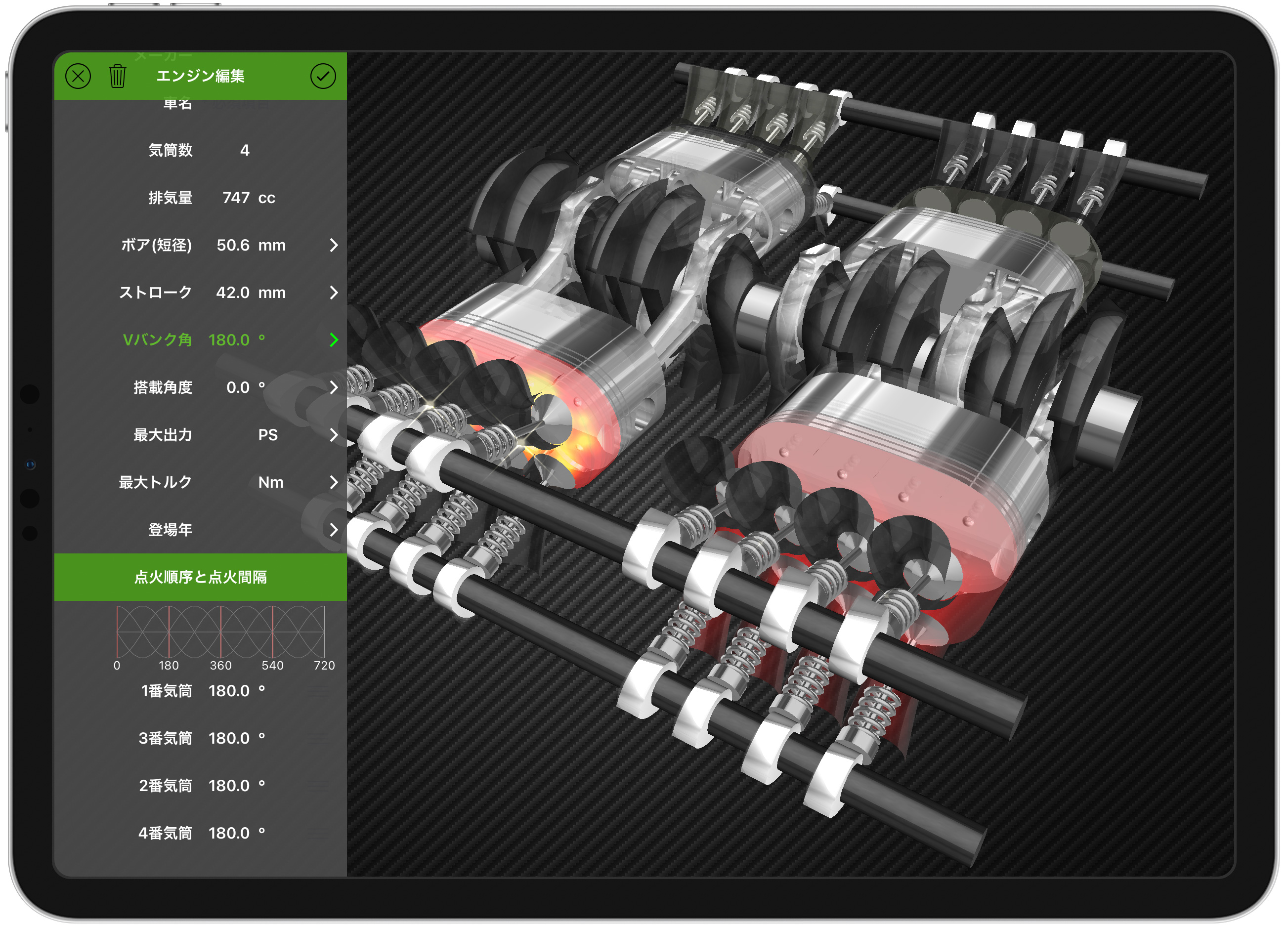
Task: Expand the ボア(短径) bore setting chevron
Action: [333, 245]
